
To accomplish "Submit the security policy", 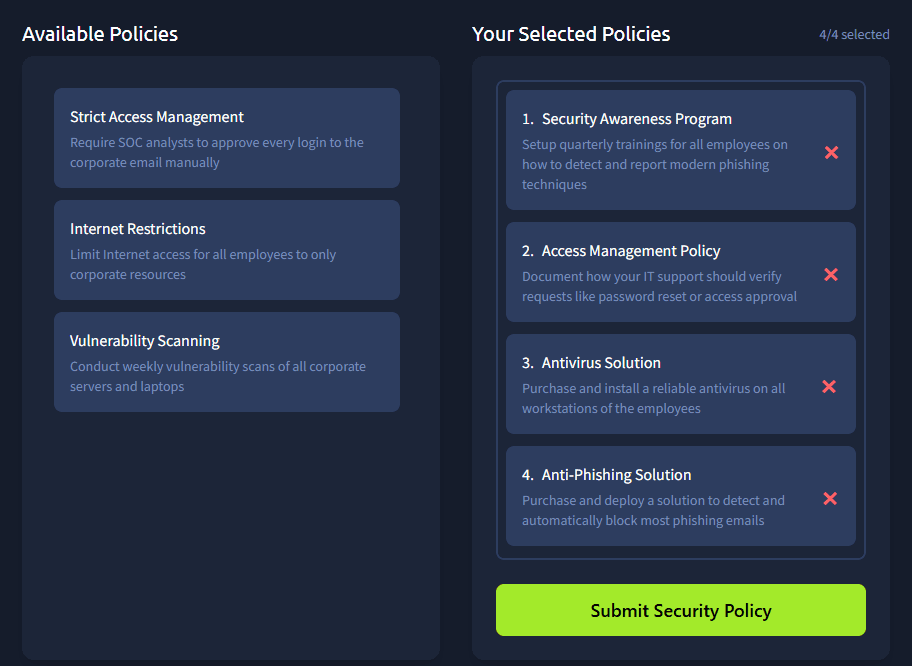I will [x=680, y=610].
